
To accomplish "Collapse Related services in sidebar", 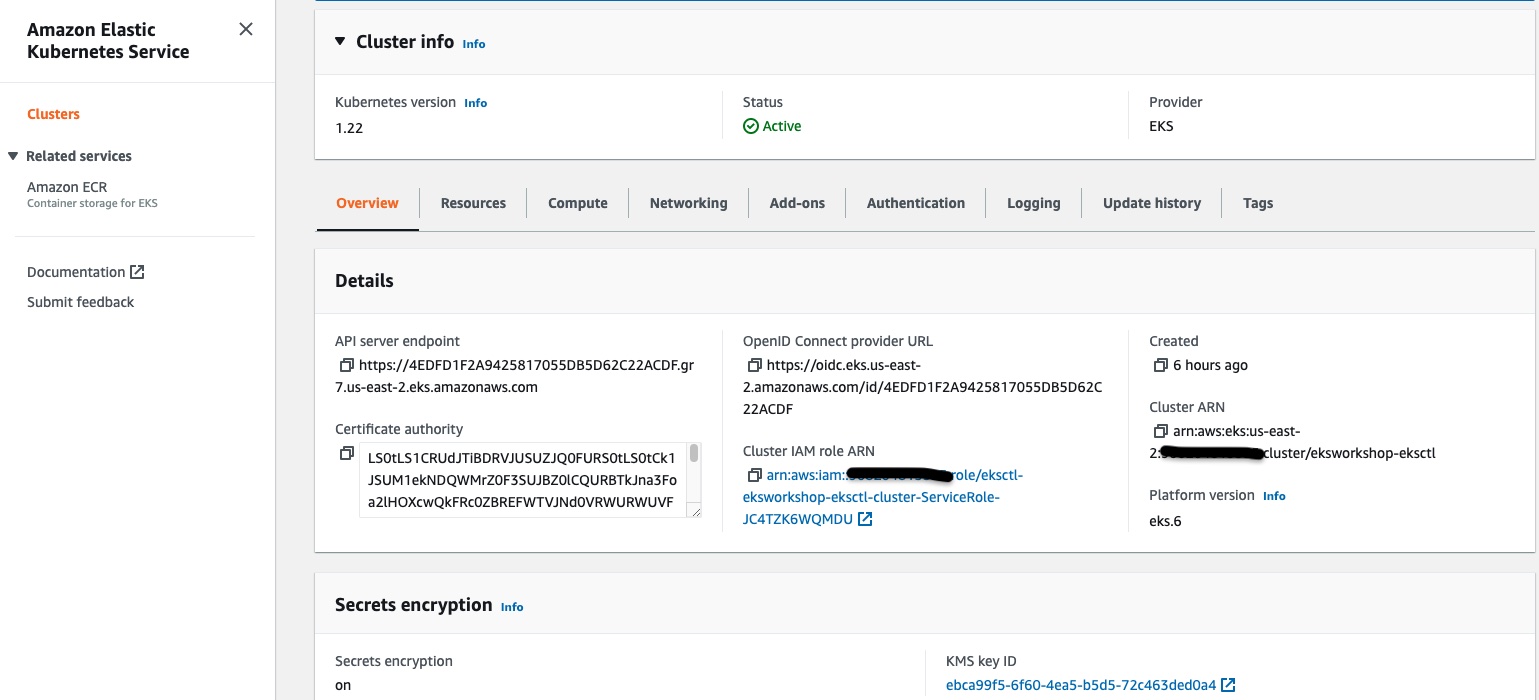I will 13,156.
